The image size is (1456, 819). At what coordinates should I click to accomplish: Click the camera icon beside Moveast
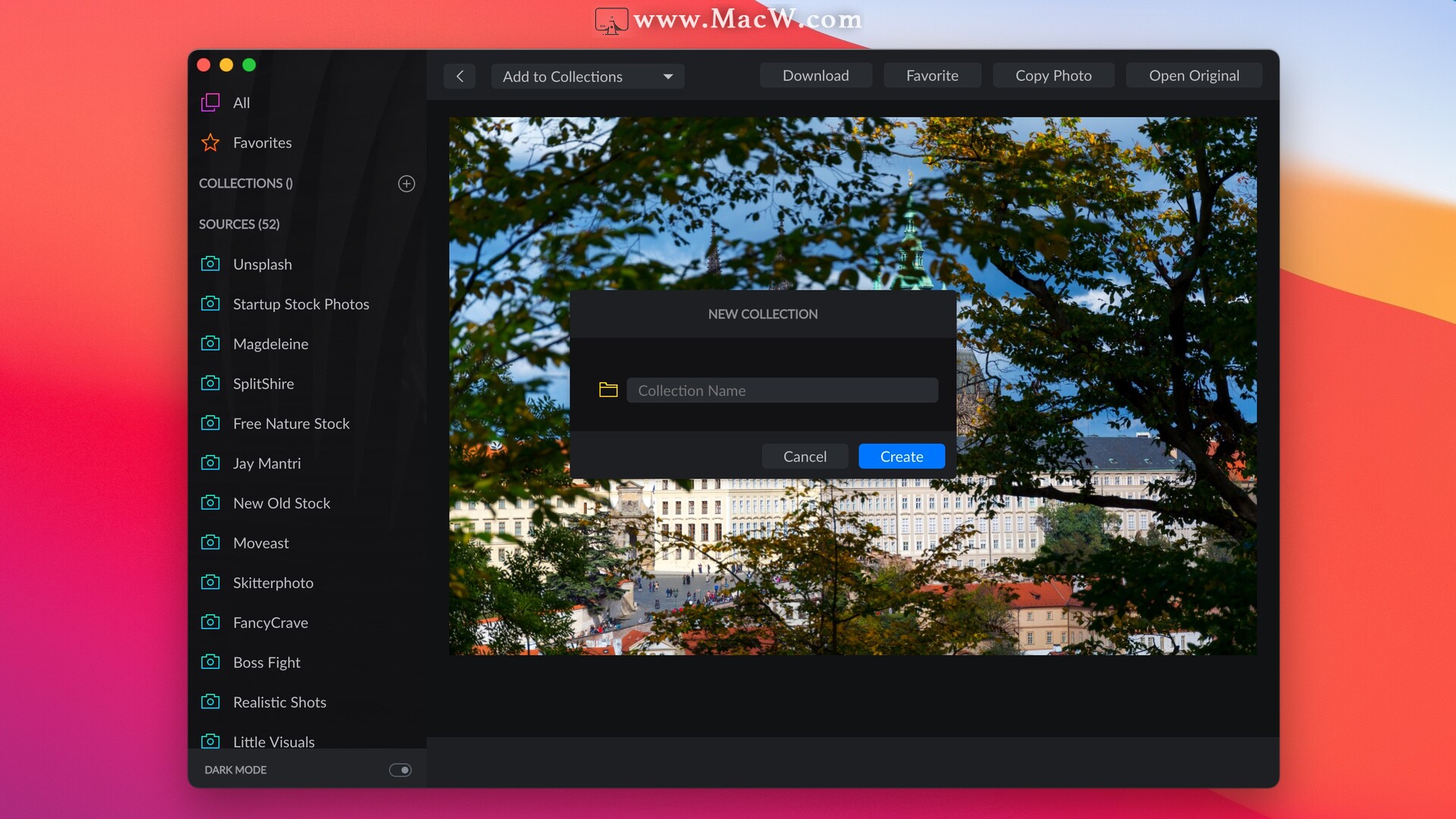click(210, 542)
